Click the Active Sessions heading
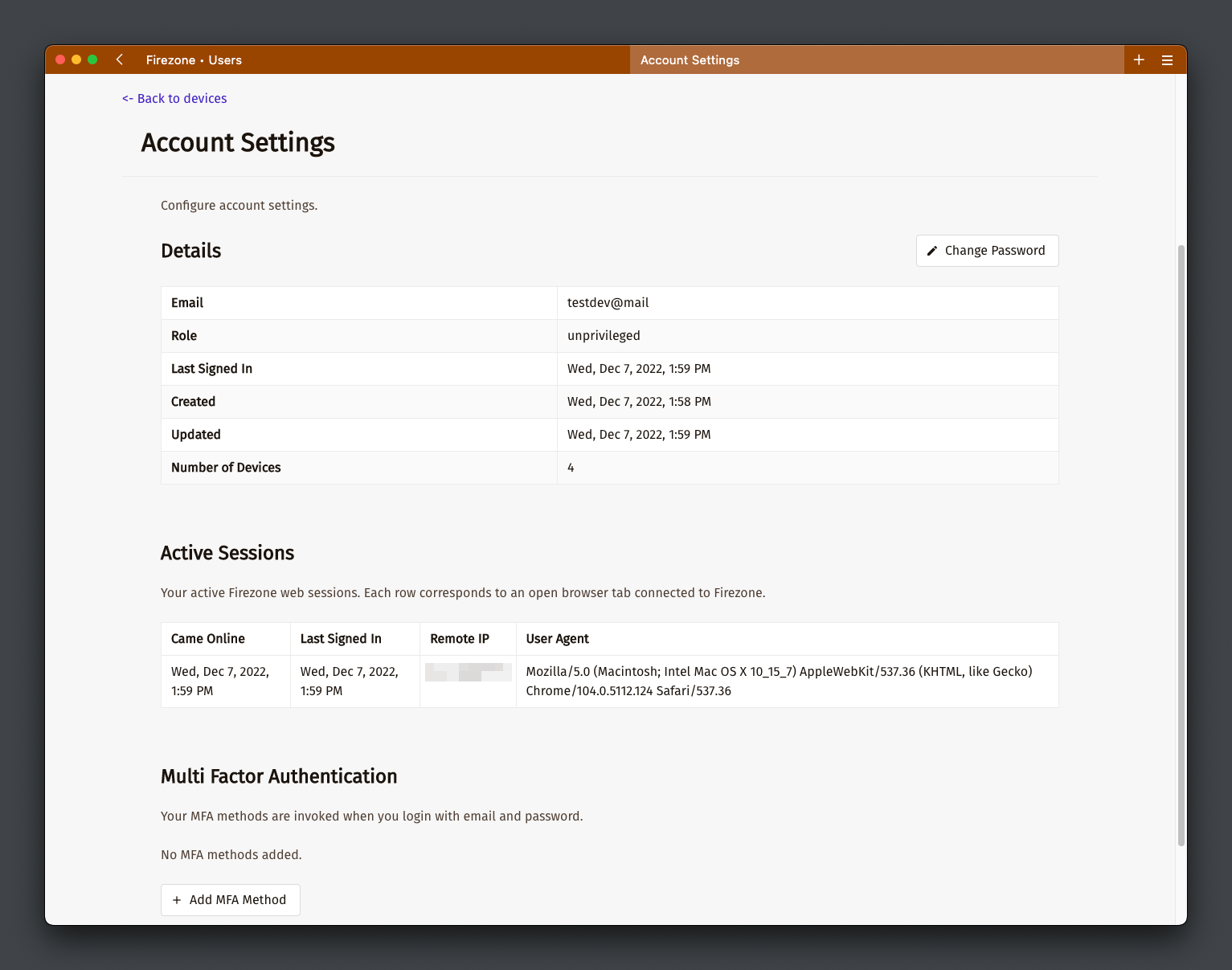The height and width of the screenshot is (970, 1232). click(227, 553)
